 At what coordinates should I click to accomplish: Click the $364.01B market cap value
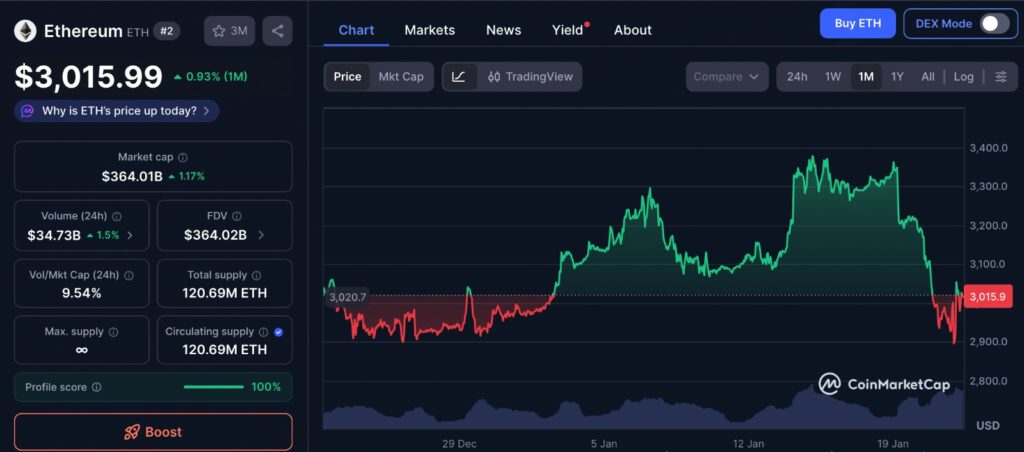[x=132, y=176]
